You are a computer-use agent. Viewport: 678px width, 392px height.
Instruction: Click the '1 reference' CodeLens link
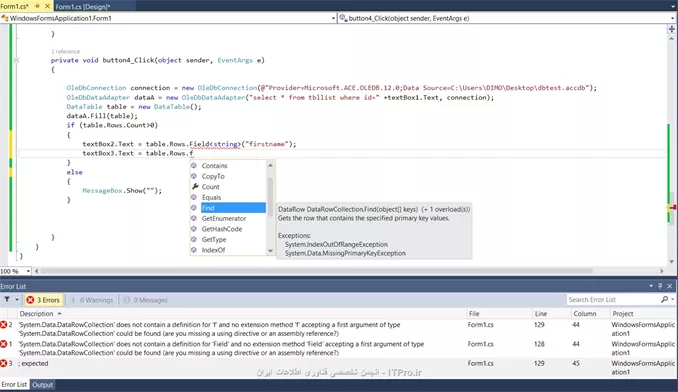(65, 51)
